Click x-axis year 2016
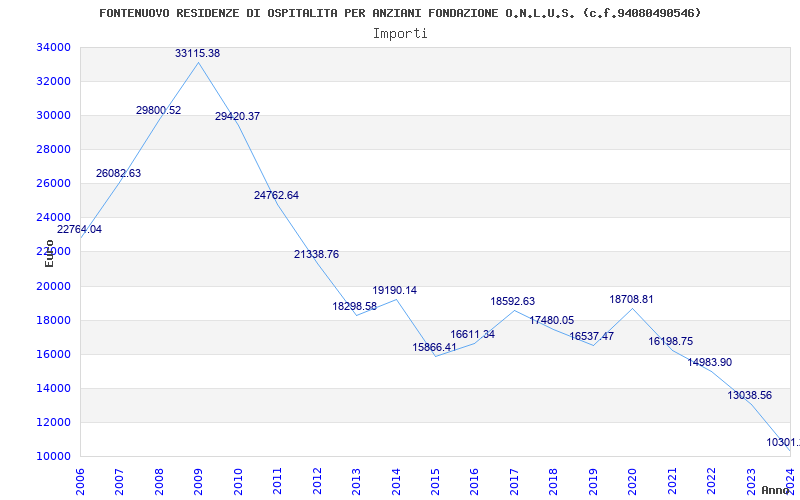800x500 pixels. pos(474,481)
